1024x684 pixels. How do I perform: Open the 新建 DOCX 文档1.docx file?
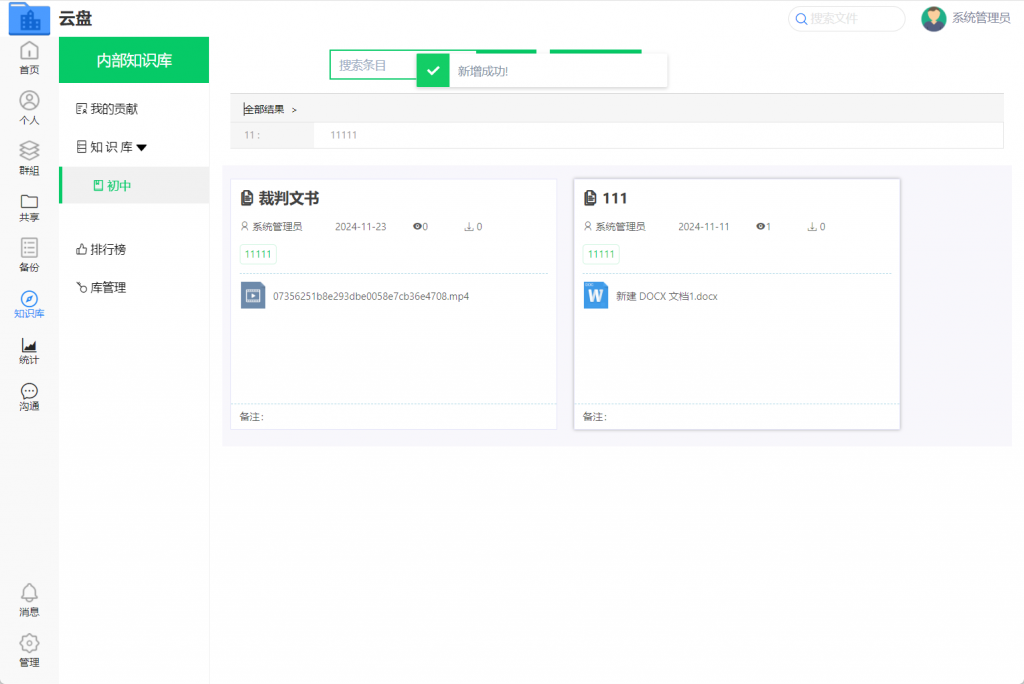[666, 296]
